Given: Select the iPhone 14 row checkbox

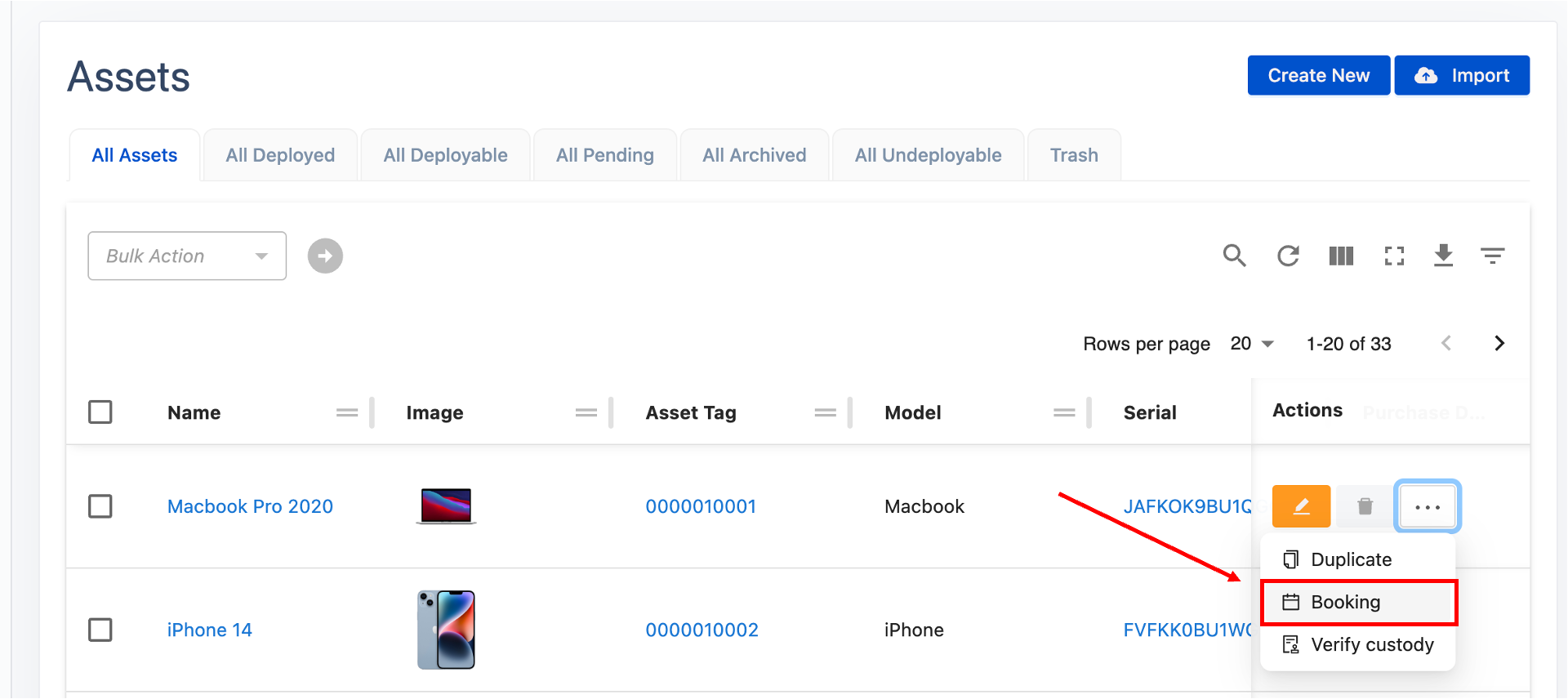Looking at the screenshot, I should (100, 630).
